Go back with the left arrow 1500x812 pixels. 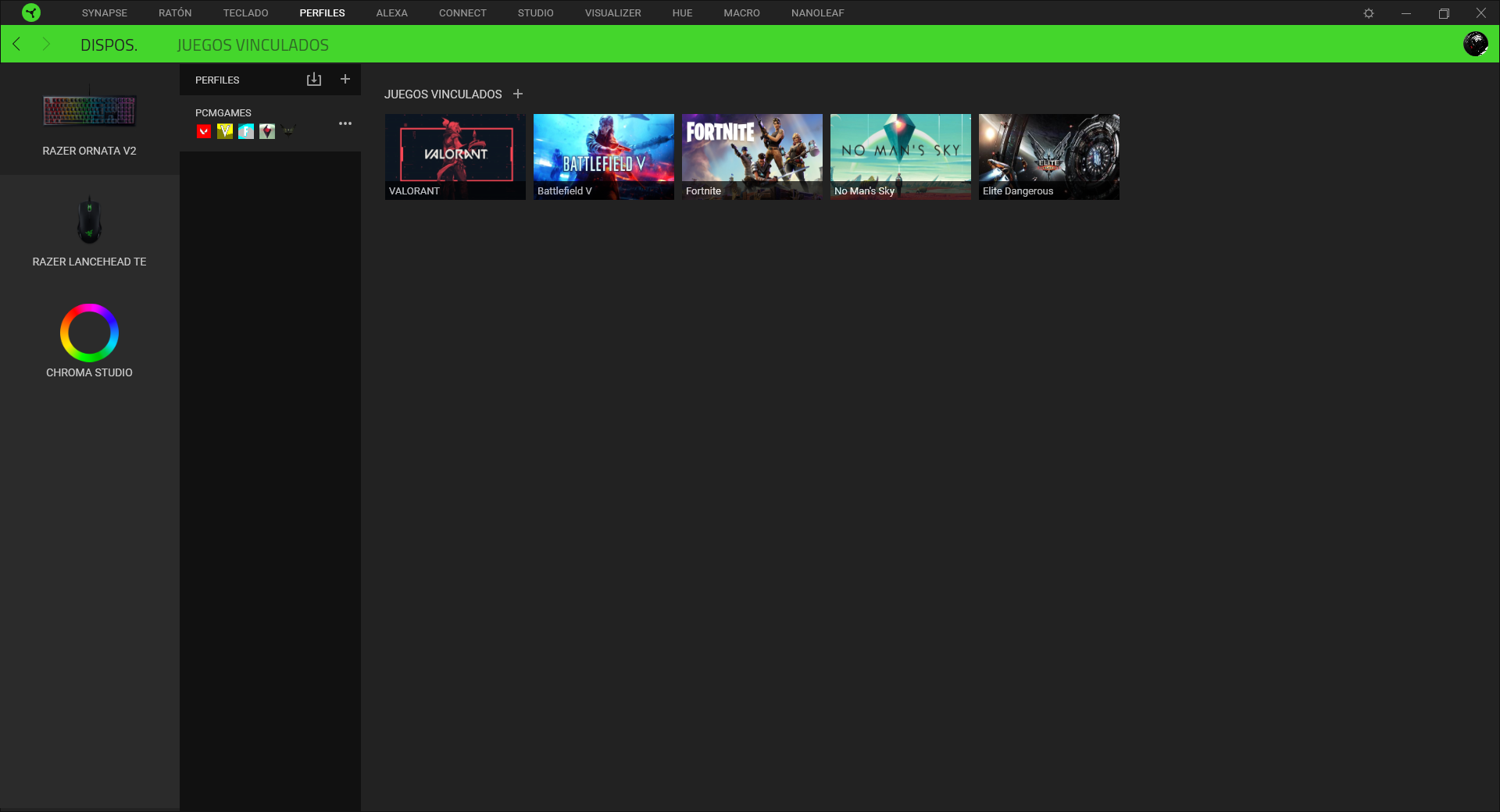point(16,45)
